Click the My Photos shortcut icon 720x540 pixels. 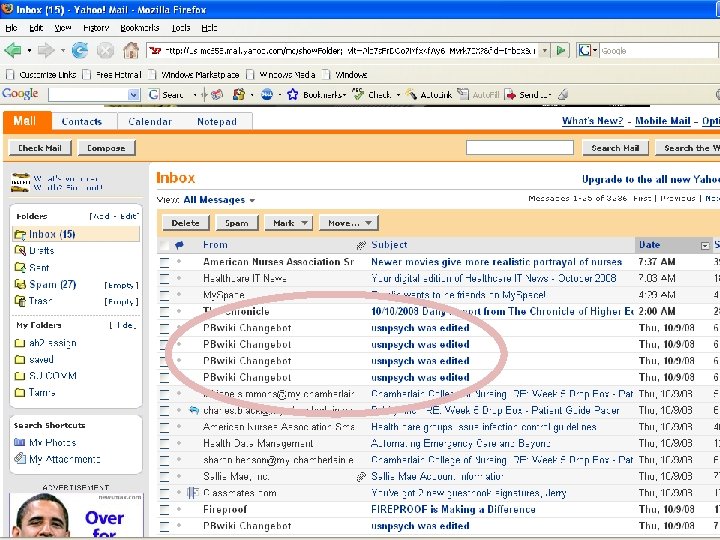pos(19,442)
